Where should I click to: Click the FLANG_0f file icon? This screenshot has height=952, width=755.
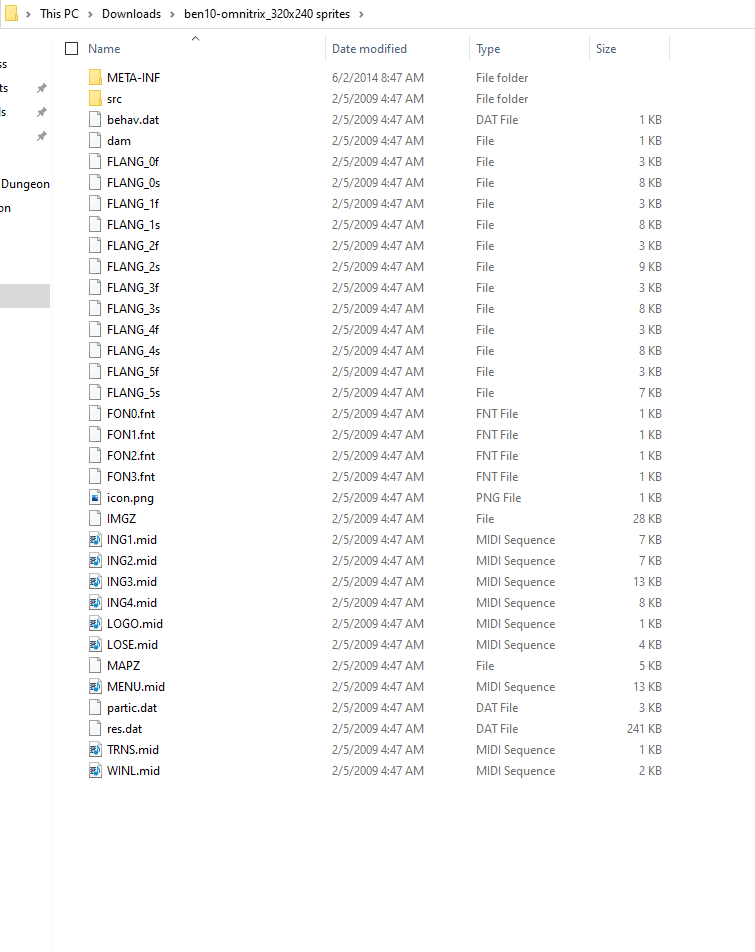pyautogui.click(x=95, y=162)
